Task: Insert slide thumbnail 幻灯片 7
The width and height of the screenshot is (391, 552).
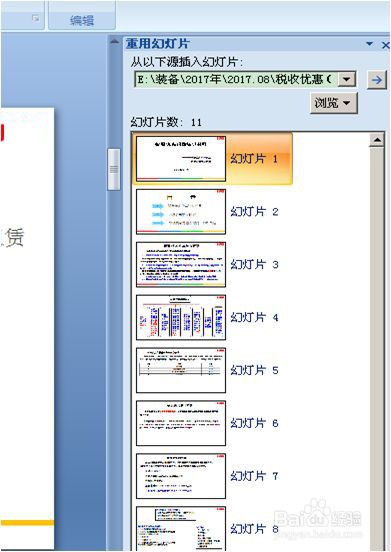Action: click(181, 476)
